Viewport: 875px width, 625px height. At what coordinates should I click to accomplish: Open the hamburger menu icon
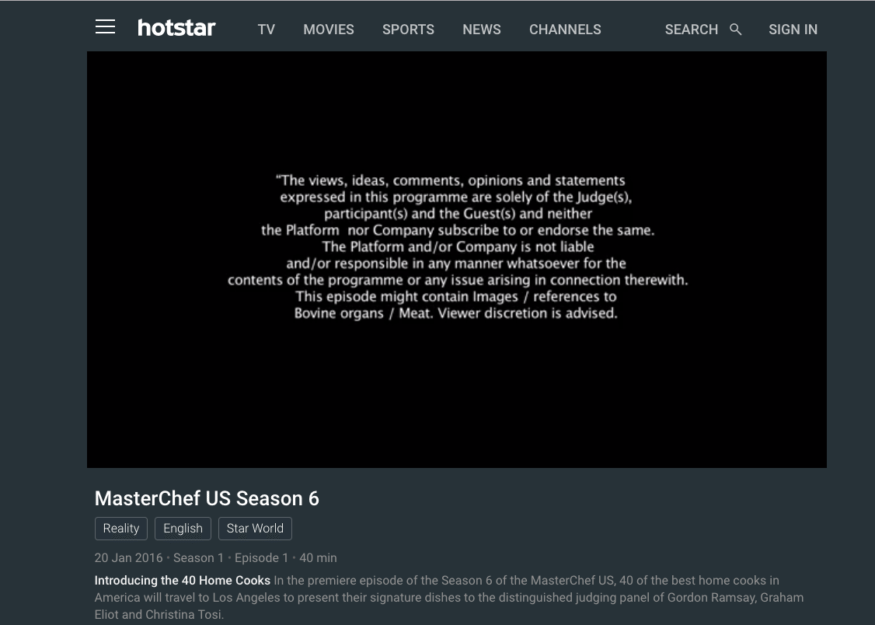[x=105, y=27]
